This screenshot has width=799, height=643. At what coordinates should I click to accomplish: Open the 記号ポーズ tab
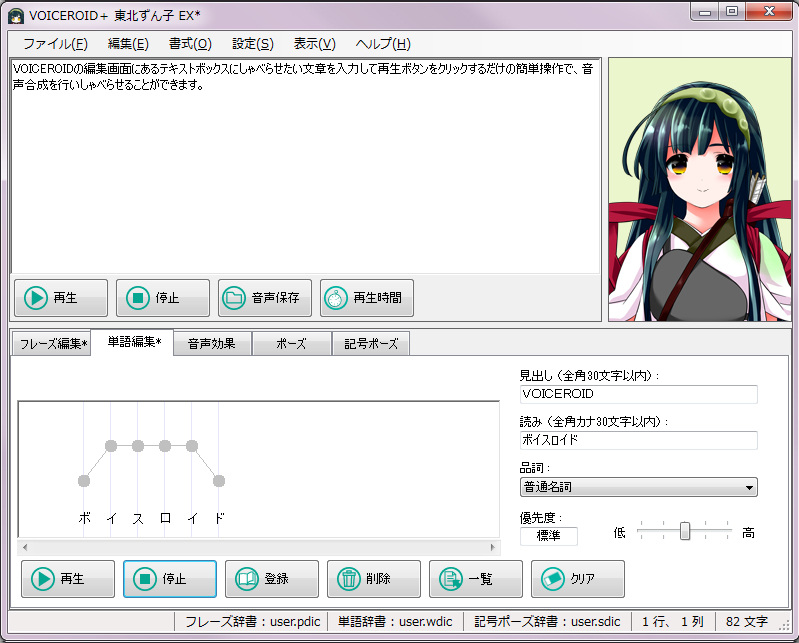370,344
